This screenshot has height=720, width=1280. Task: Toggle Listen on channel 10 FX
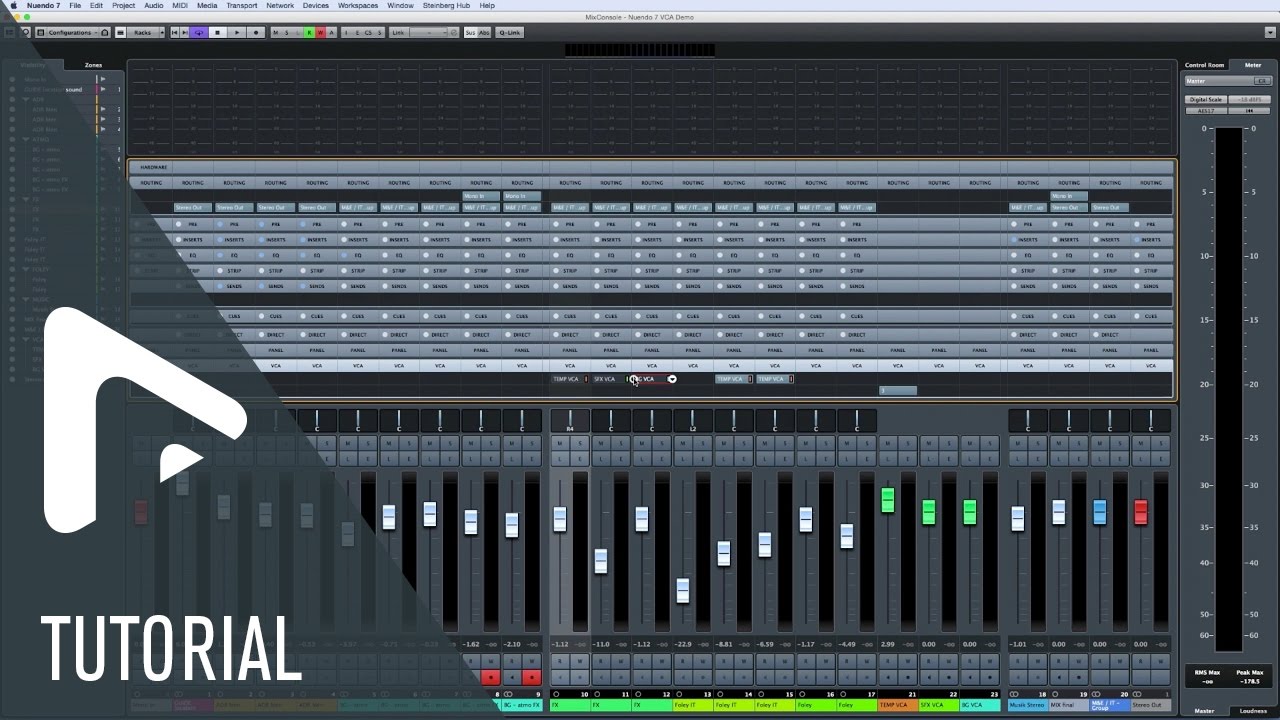(x=560, y=459)
